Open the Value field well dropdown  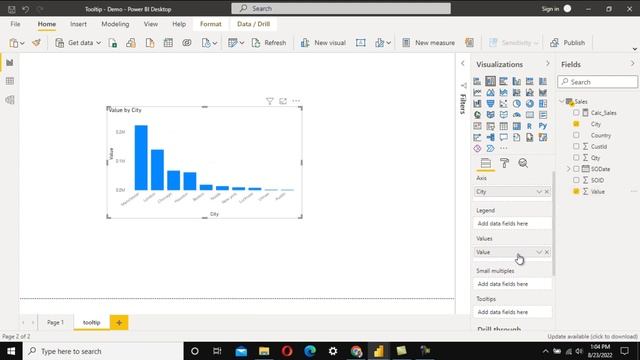click(539, 252)
